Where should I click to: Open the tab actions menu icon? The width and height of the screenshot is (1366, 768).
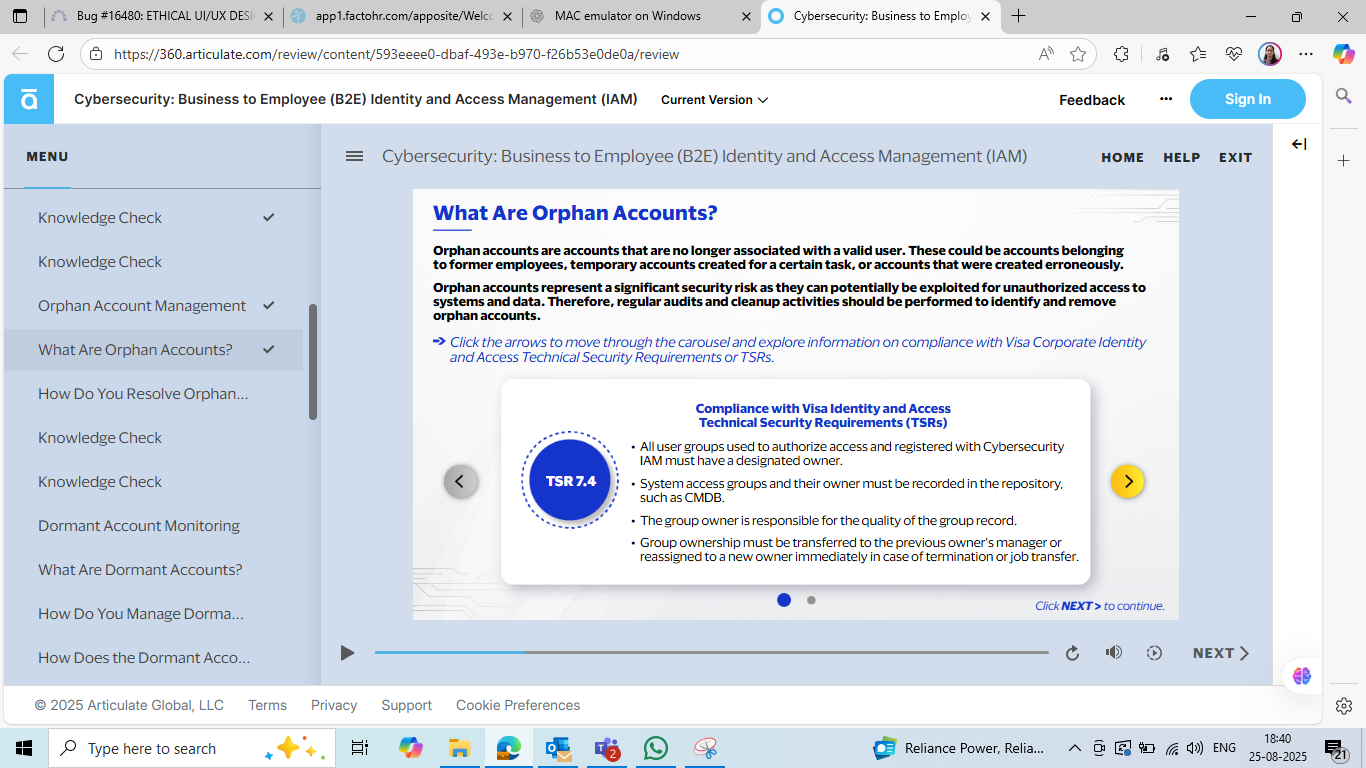point(20,16)
